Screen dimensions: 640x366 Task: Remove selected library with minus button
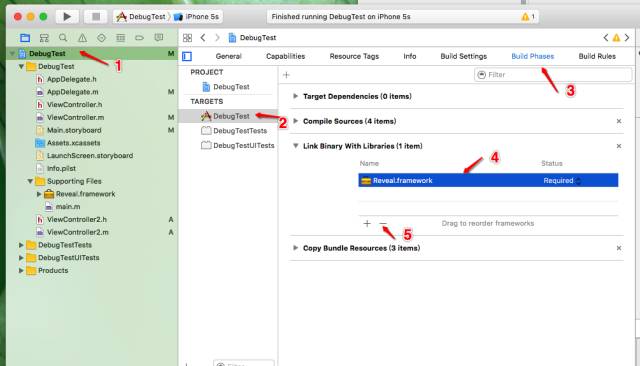pos(383,224)
